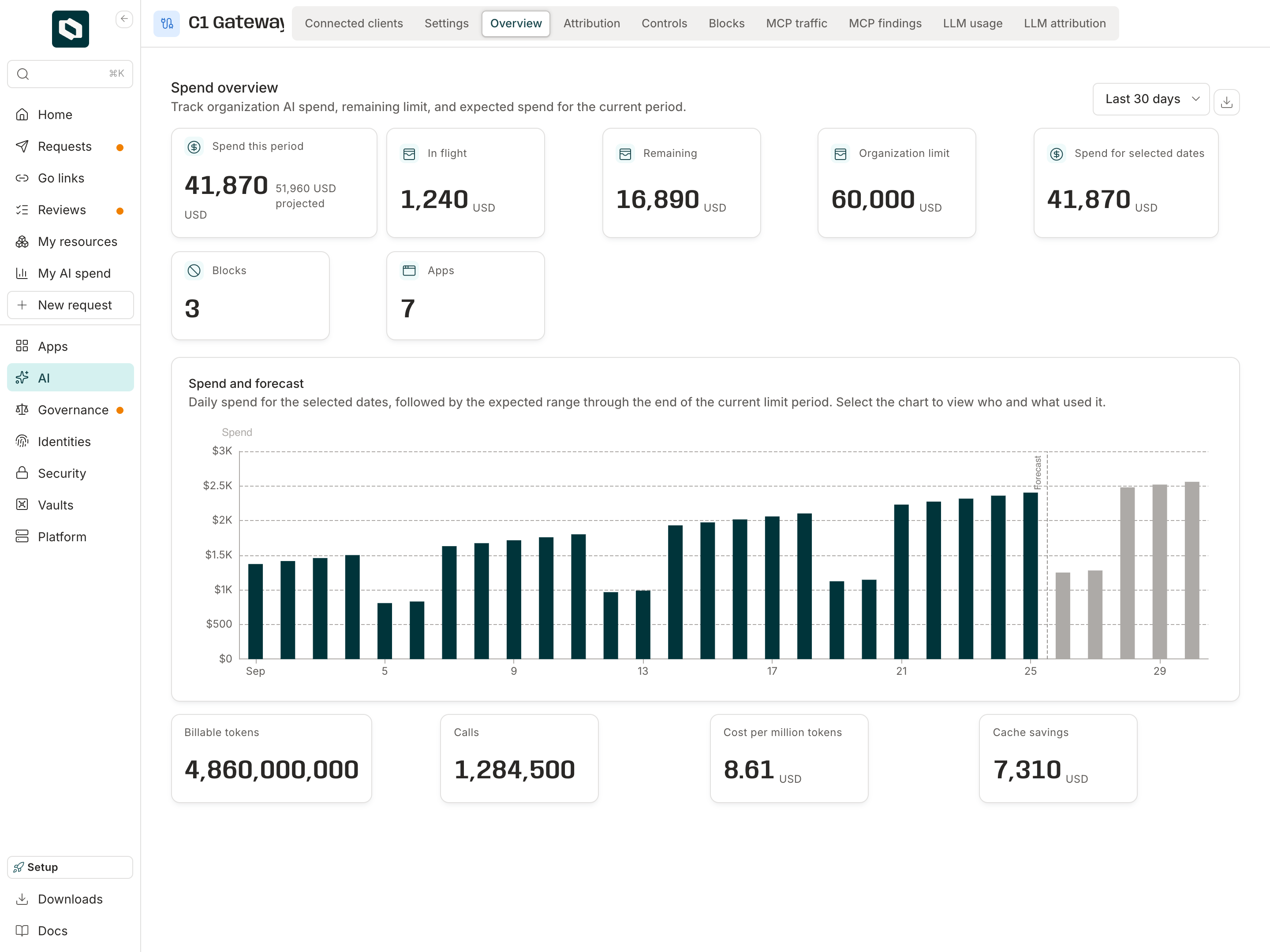
Task: Open the MCP findings tab
Action: (x=885, y=23)
